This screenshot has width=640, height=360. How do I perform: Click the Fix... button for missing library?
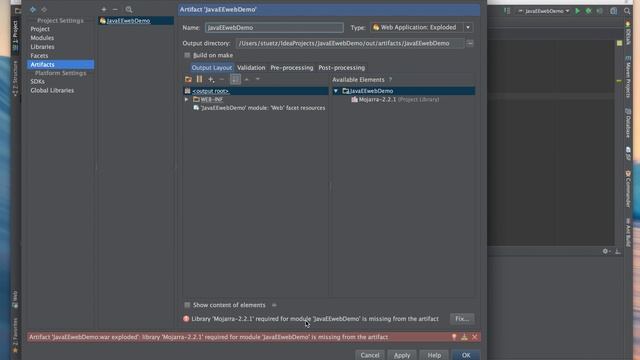click(x=462, y=319)
